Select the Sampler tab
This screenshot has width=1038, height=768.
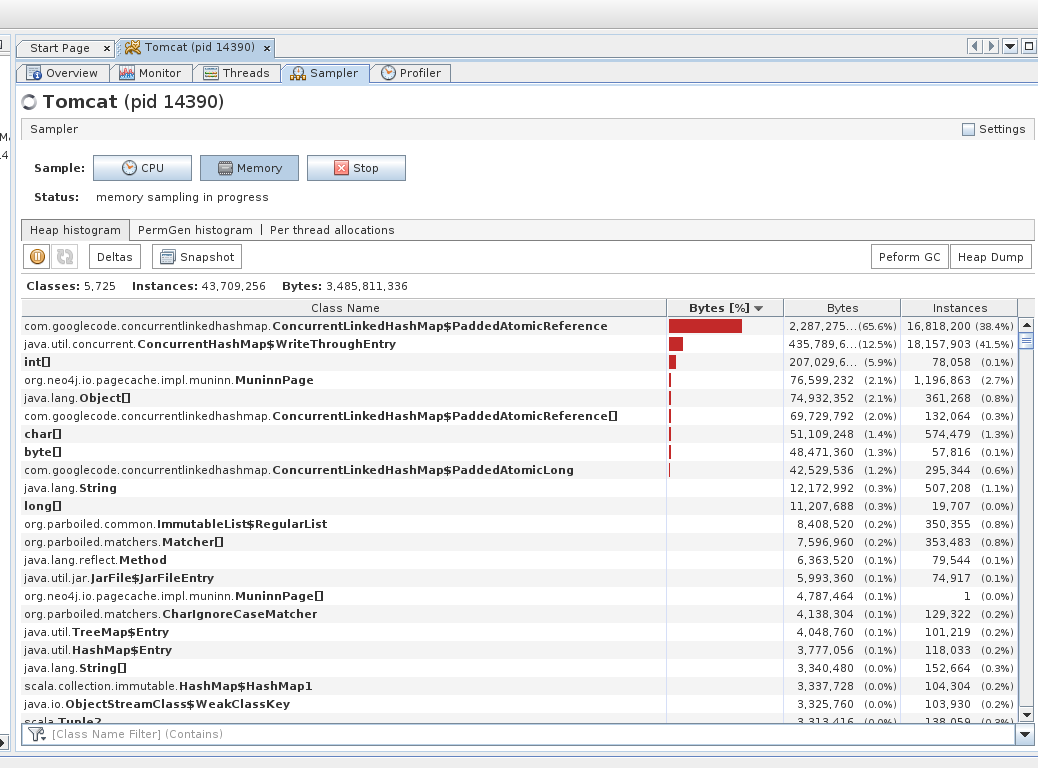coord(325,73)
